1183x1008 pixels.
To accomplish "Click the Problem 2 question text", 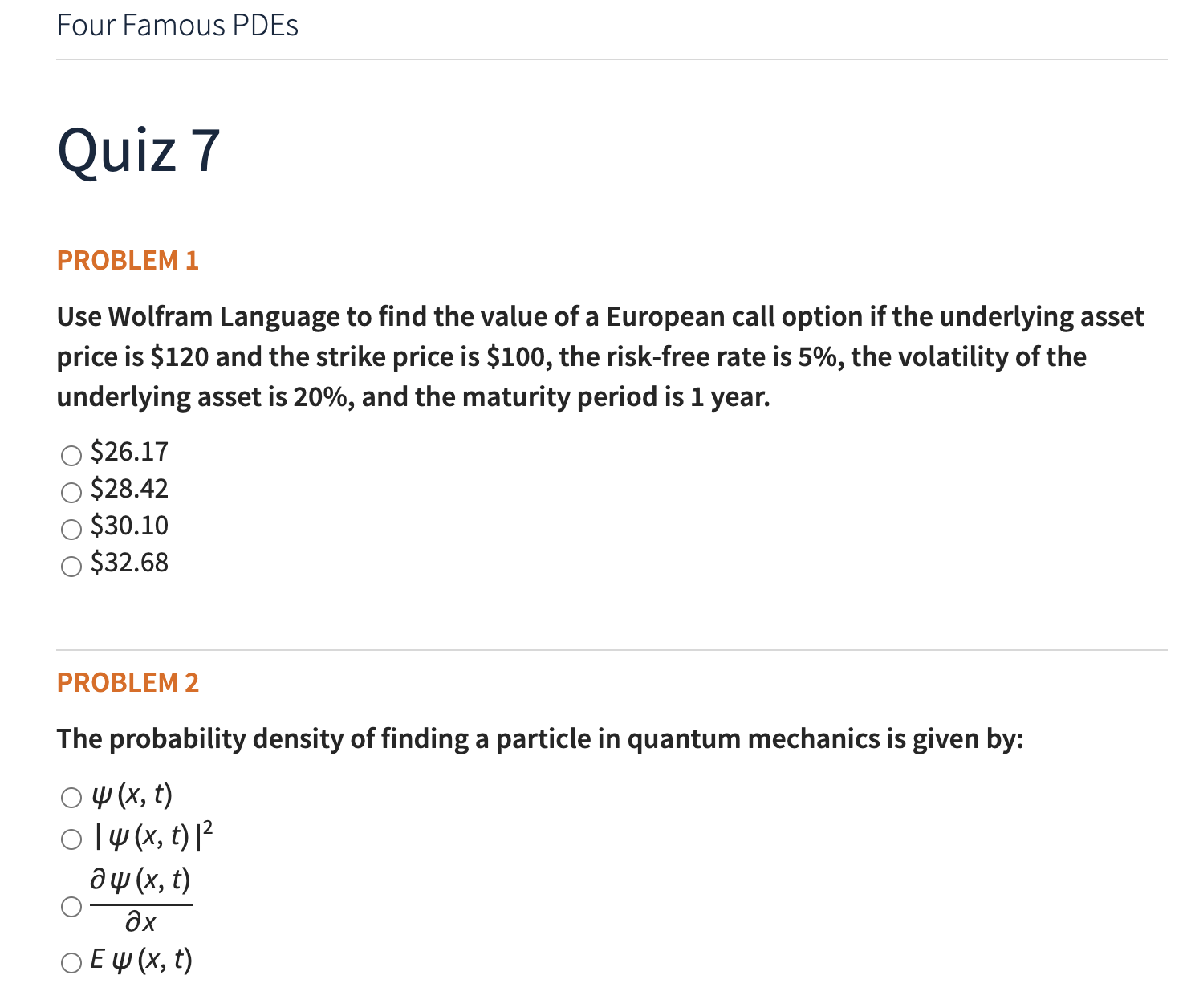I will pyautogui.click(x=538, y=739).
